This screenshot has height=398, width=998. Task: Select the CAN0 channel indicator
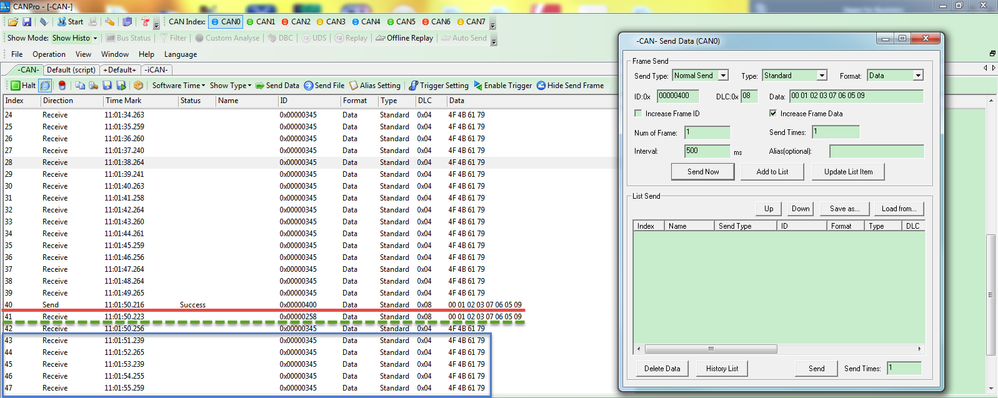(226, 22)
